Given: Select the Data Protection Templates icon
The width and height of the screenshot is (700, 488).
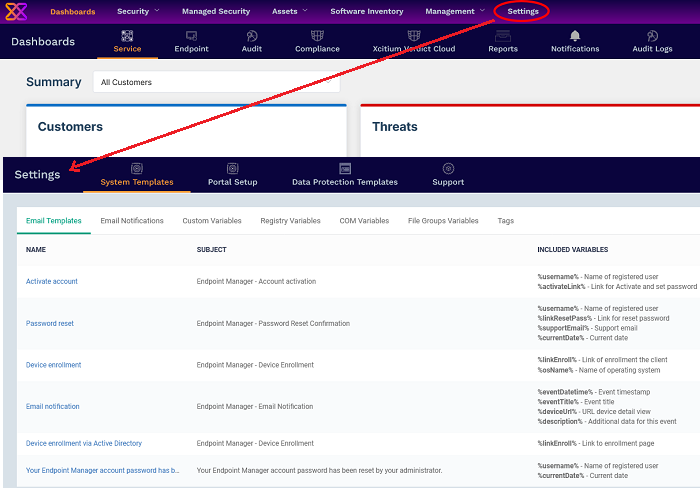Looking at the screenshot, I should [x=345, y=168].
